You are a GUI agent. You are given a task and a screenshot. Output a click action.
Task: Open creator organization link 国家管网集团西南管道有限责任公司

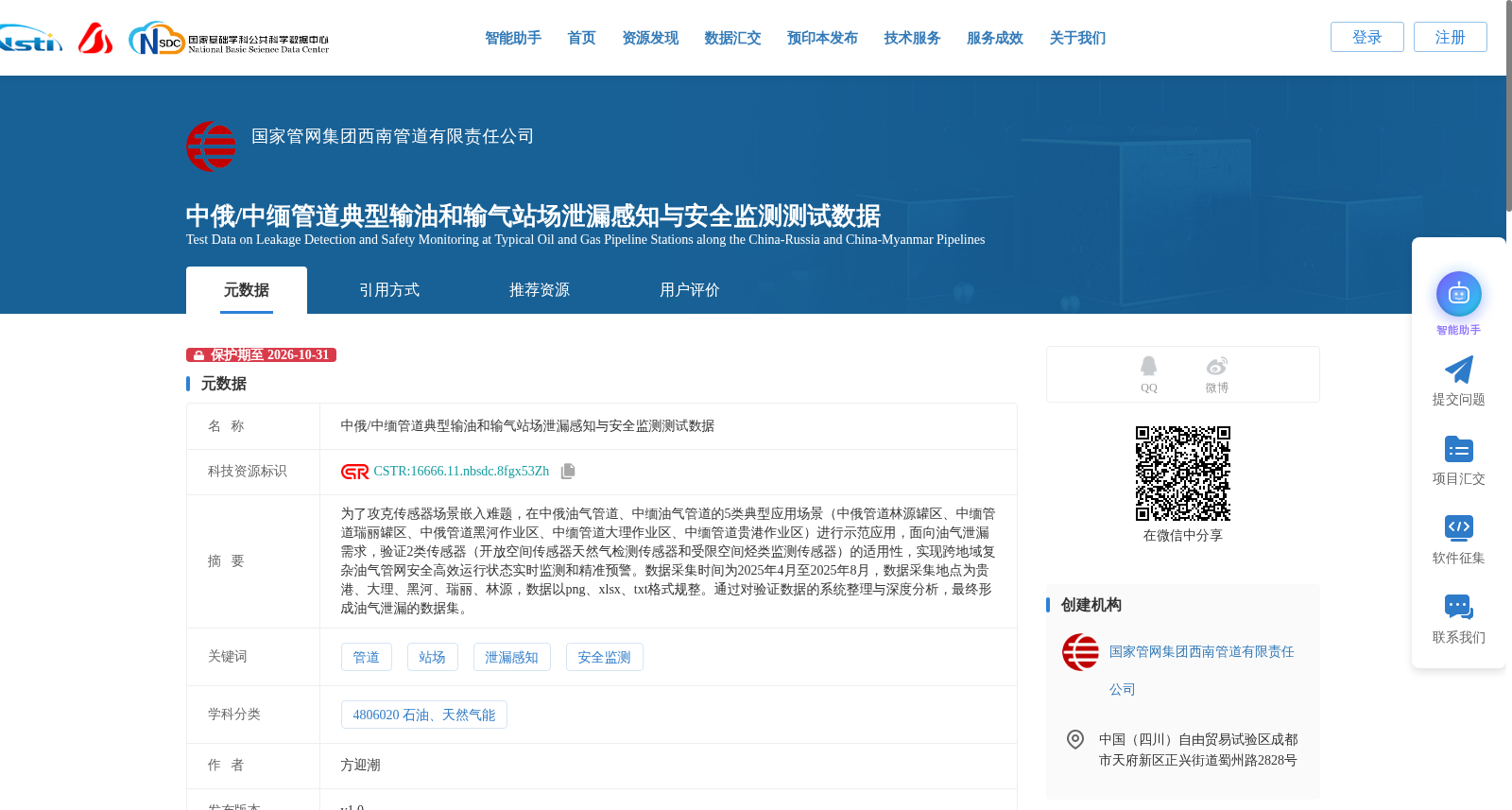pyautogui.click(x=1202, y=670)
